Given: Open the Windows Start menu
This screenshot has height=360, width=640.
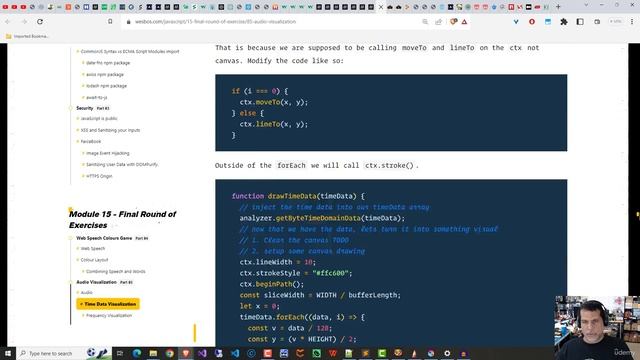Looking at the screenshot, I should 8,353.
